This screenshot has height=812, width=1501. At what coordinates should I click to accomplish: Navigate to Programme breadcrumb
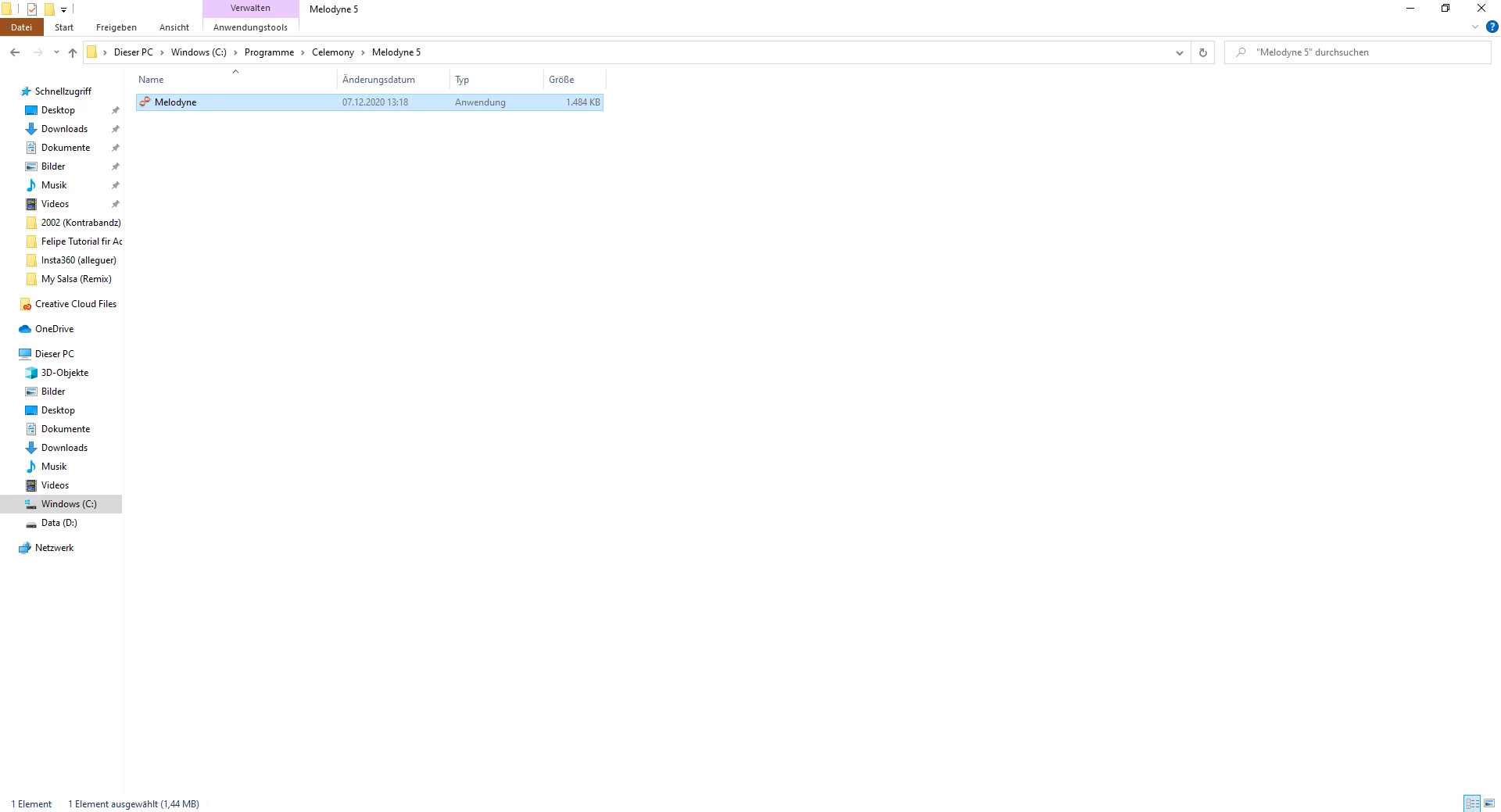coord(269,52)
